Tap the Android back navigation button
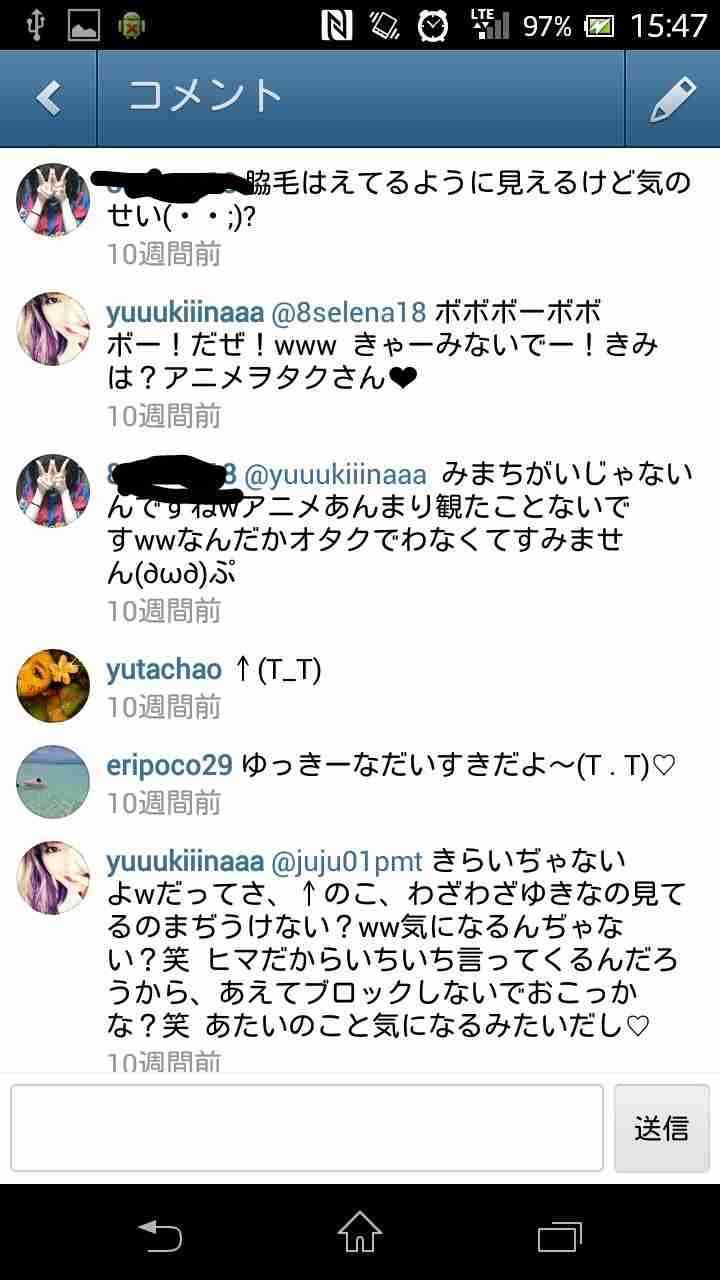Viewport: 720px width, 1280px height. 160,1235
